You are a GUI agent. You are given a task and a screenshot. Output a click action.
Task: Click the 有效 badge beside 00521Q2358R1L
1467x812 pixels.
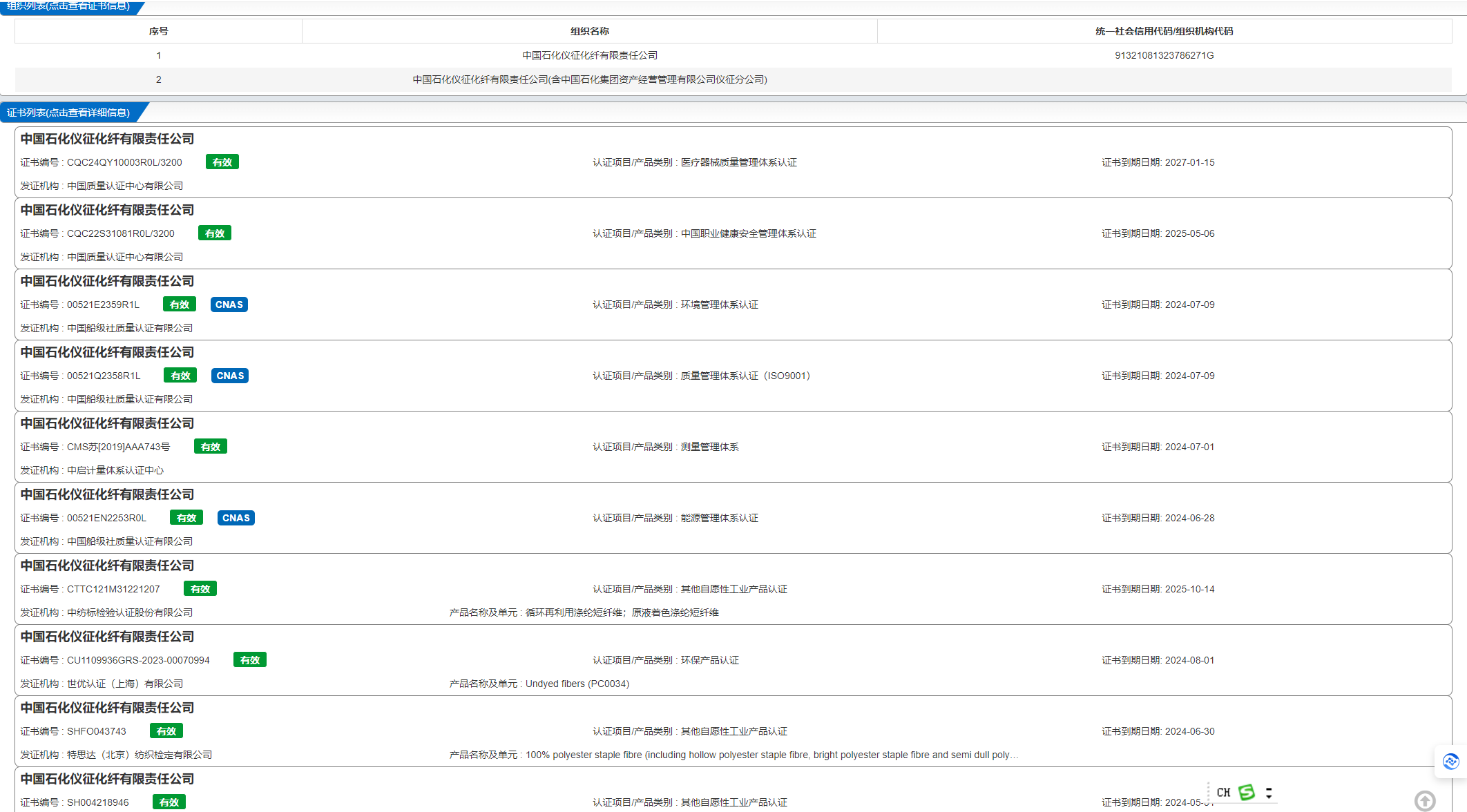pos(180,376)
